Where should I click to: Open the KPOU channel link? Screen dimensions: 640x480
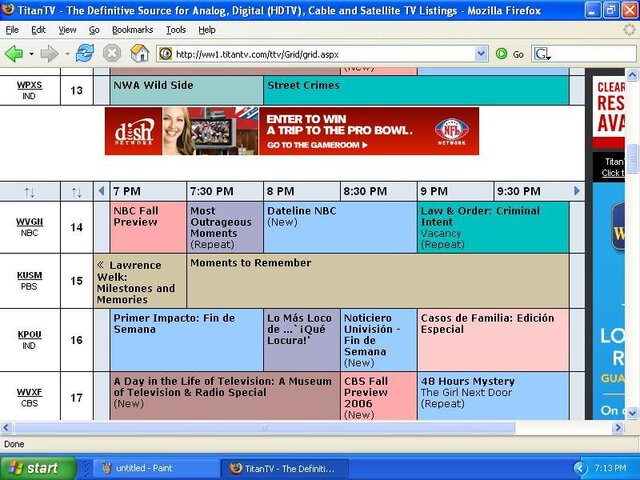tap(29, 334)
